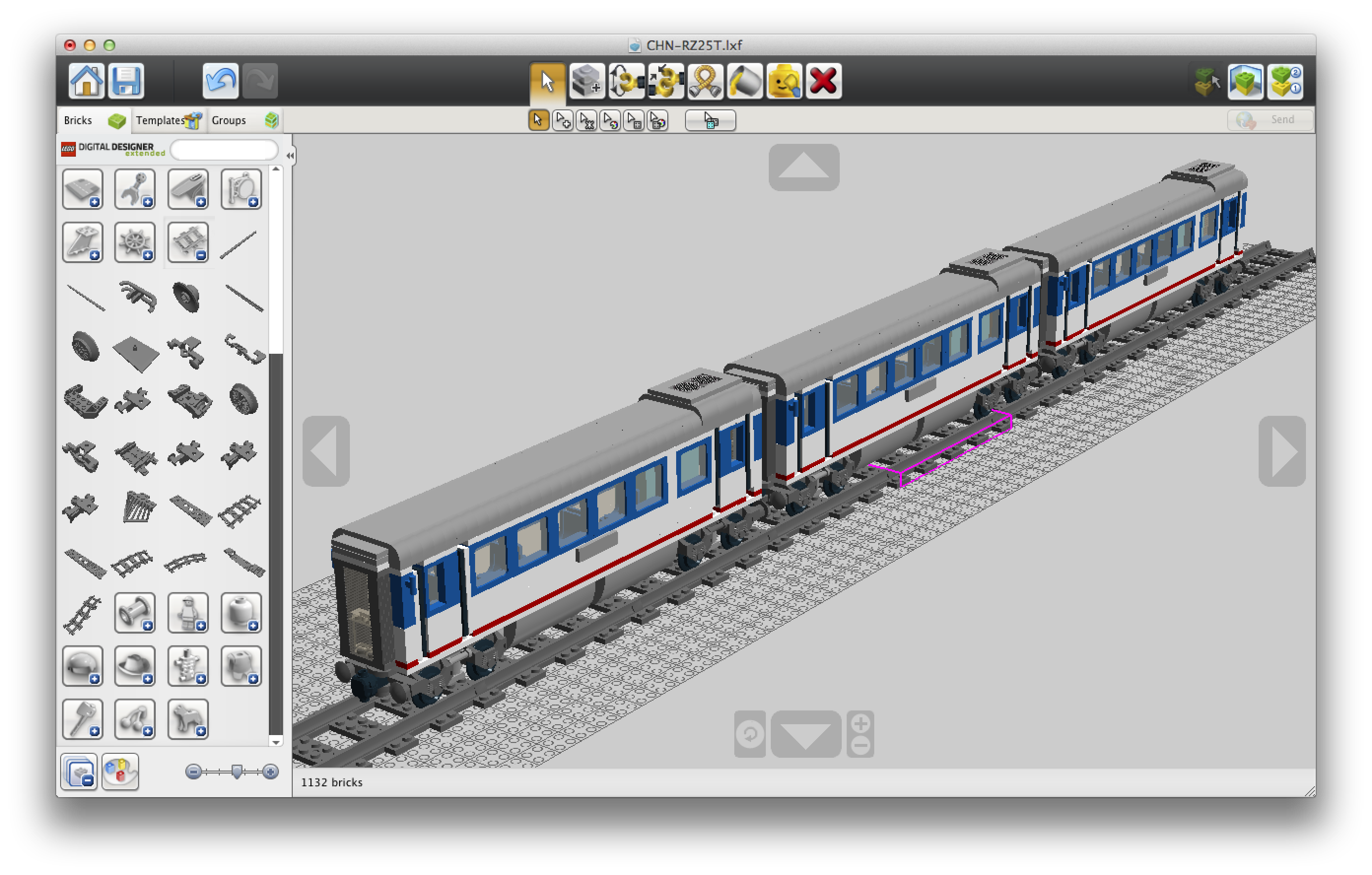
Task: Toggle the multiple selection cursor tool
Action: (563, 121)
